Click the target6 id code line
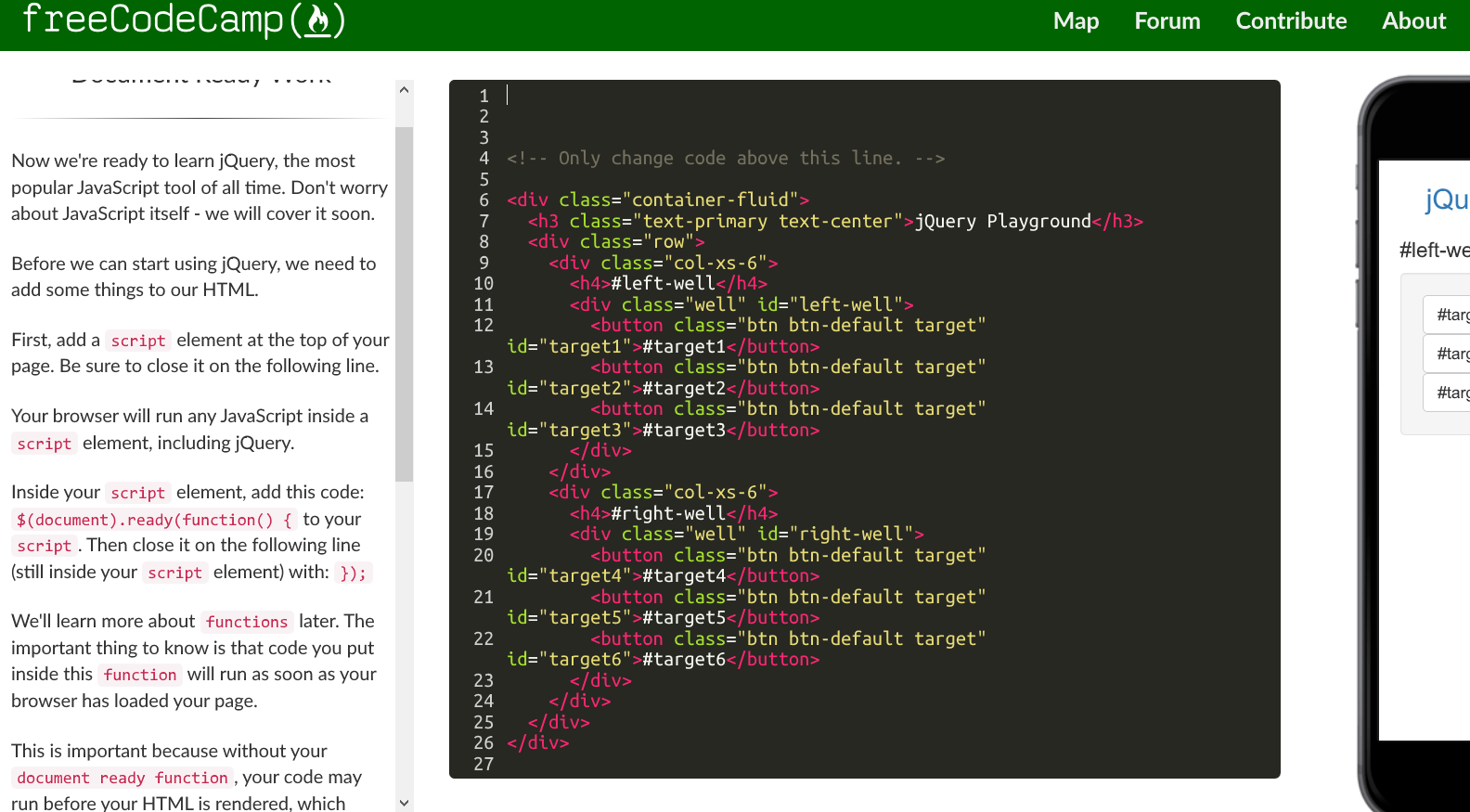The image size is (1470, 812). 663,660
